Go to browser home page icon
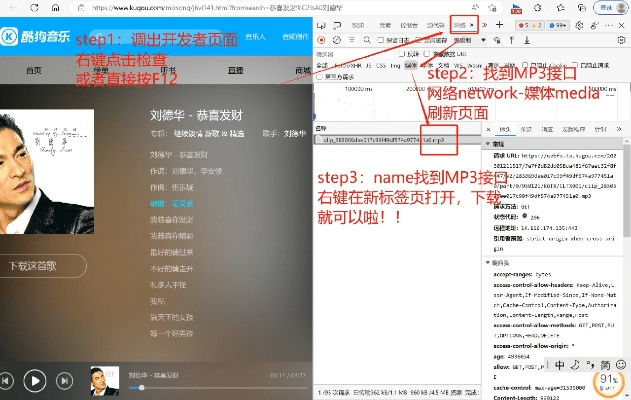Screen dimensions: 631x400 [56, 8]
